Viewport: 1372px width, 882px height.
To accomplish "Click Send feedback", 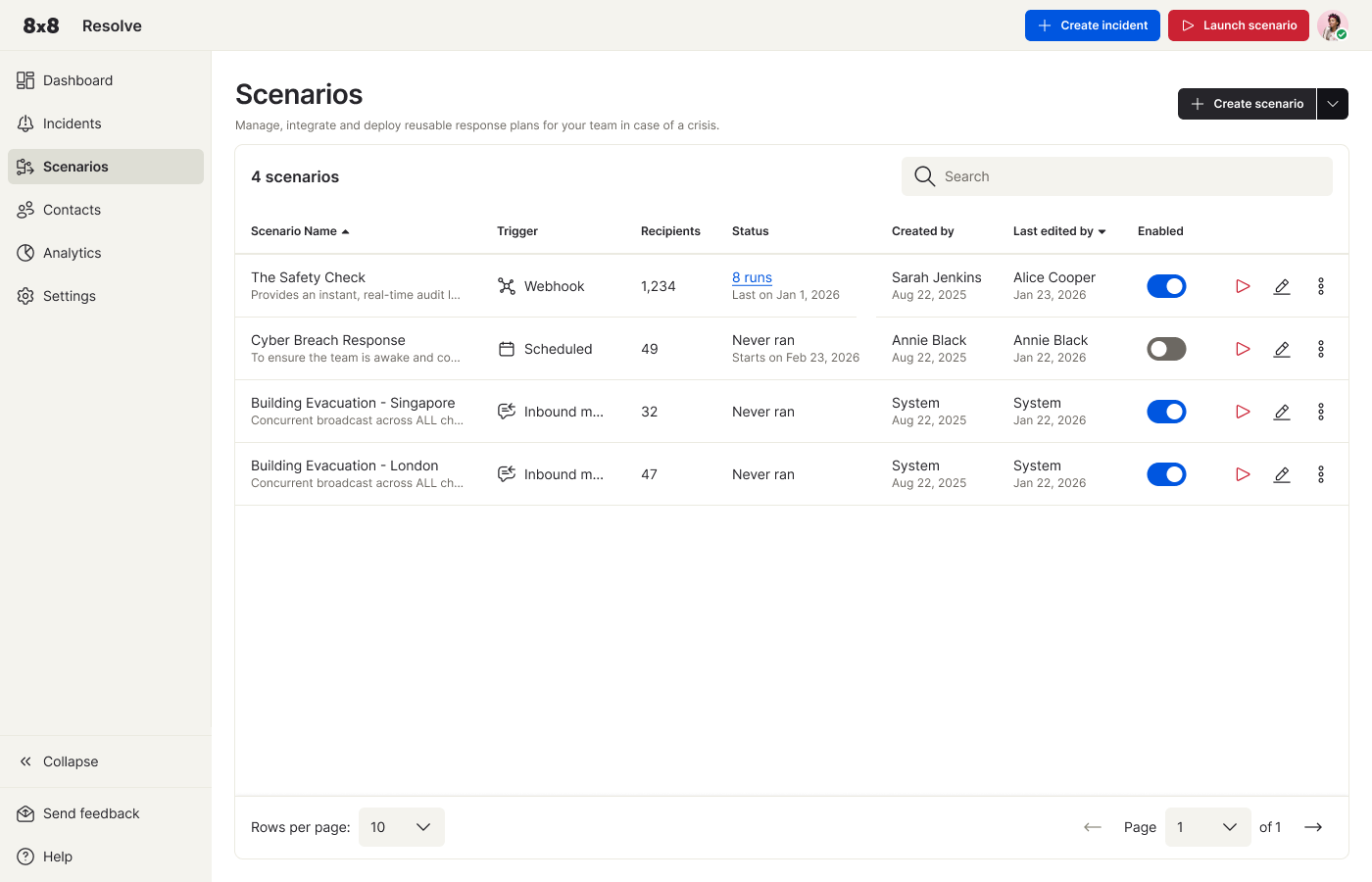I will pos(106,813).
